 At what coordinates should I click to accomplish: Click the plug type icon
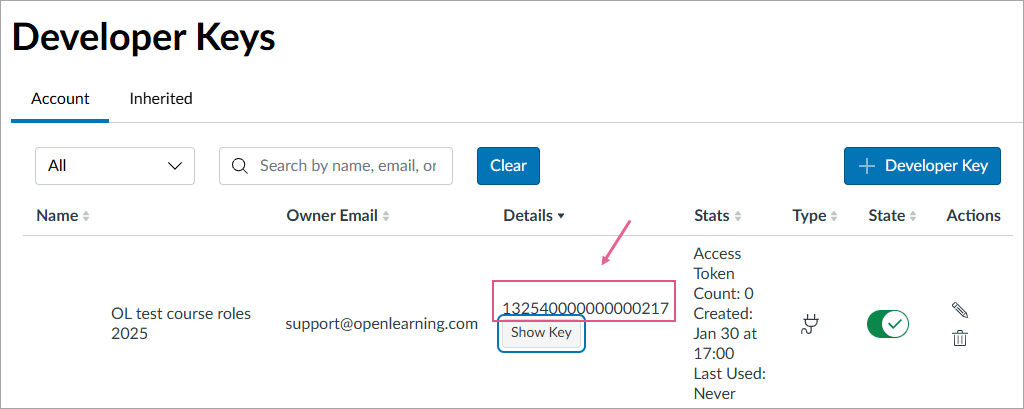(x=810, y=324)
